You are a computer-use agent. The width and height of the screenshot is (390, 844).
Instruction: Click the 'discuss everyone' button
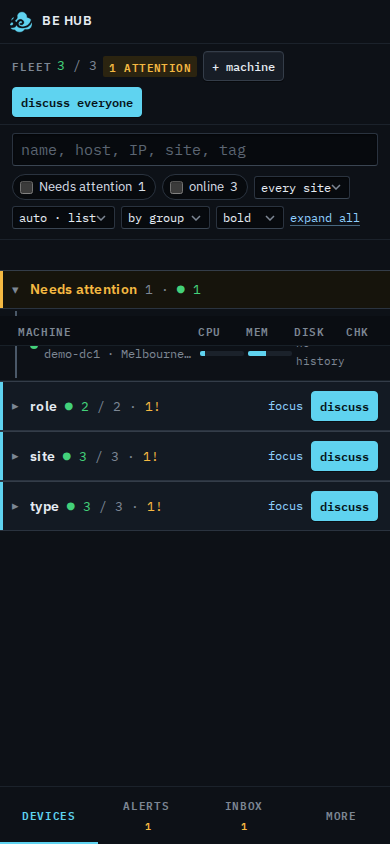77,102
